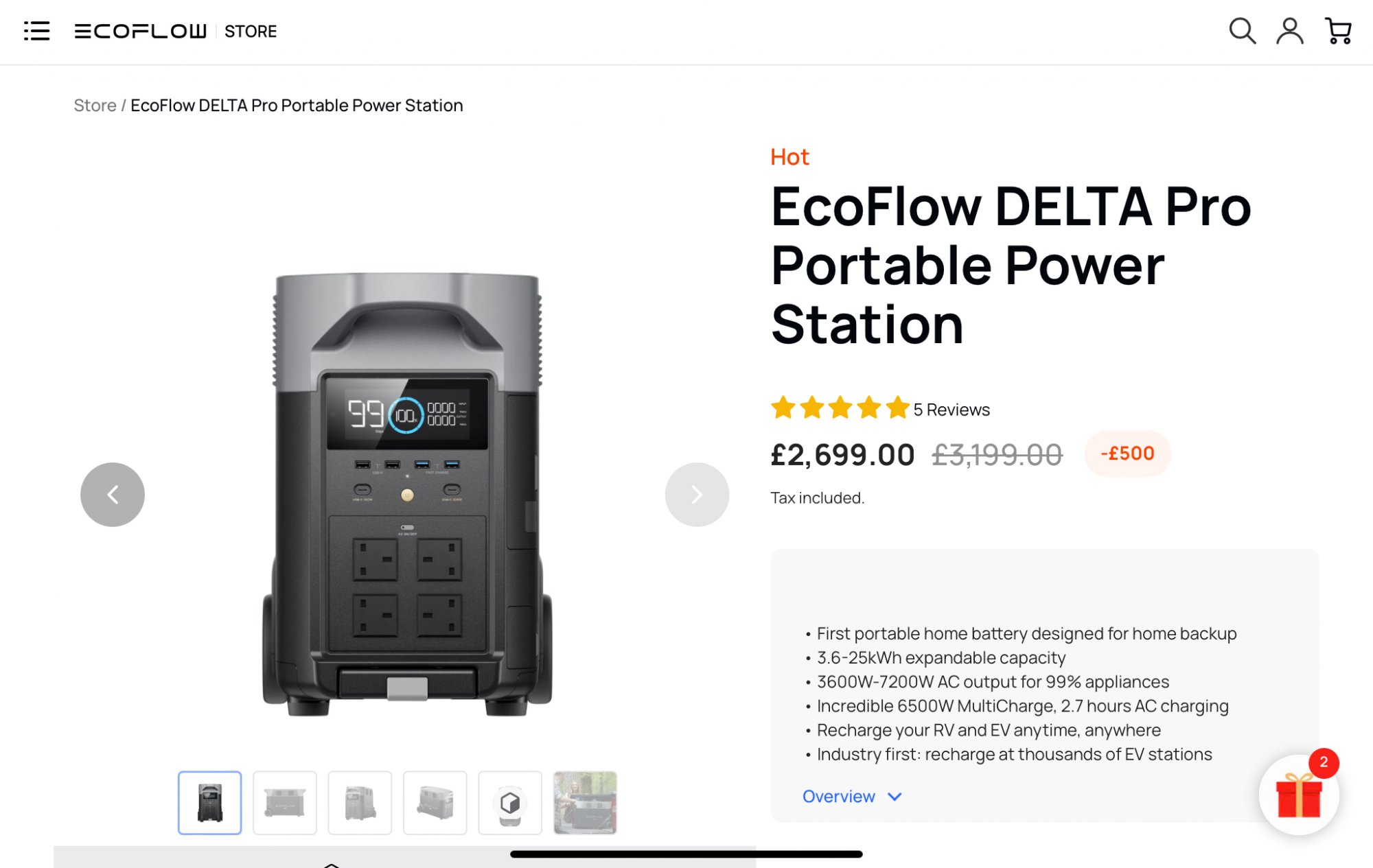Open the shopping cart icon
Image resolution: width=1373 pixels, height=868 pixels.
(1338, 31)
